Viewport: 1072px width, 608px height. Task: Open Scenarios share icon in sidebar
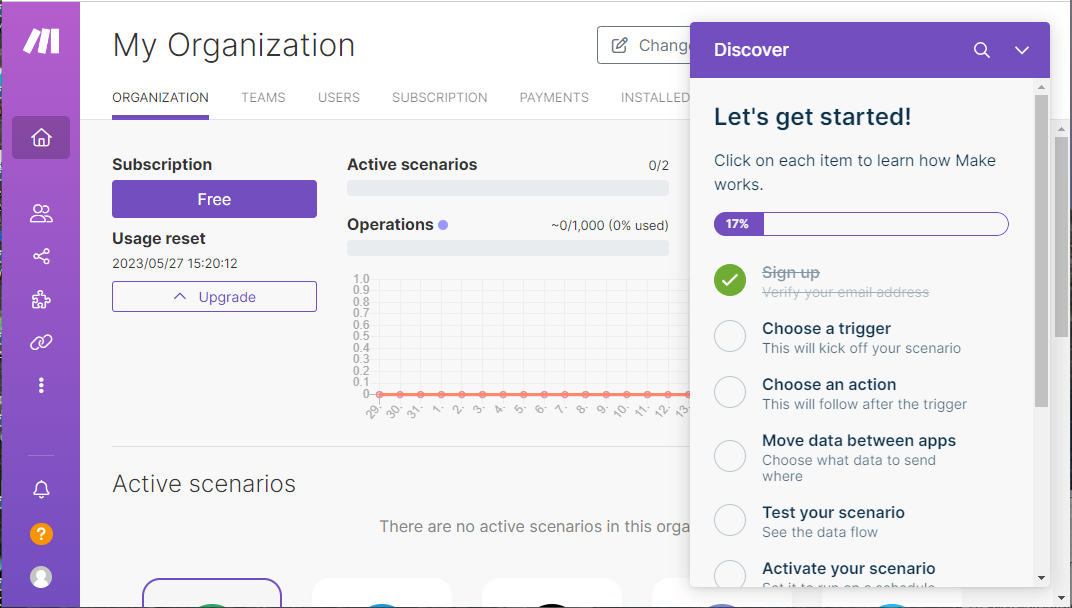tap(41, 256)
